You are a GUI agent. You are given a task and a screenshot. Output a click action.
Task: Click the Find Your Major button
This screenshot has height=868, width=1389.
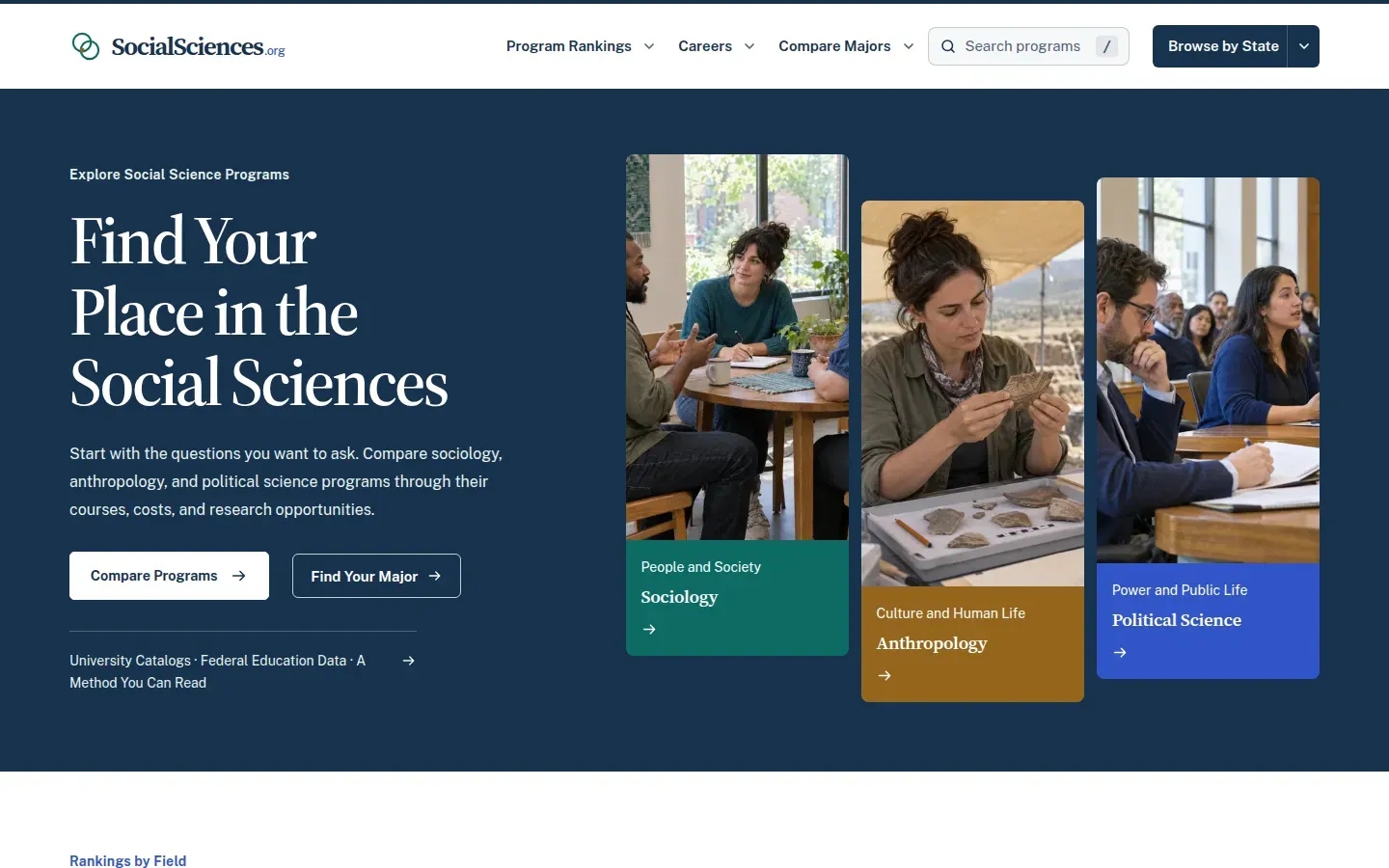376,576
